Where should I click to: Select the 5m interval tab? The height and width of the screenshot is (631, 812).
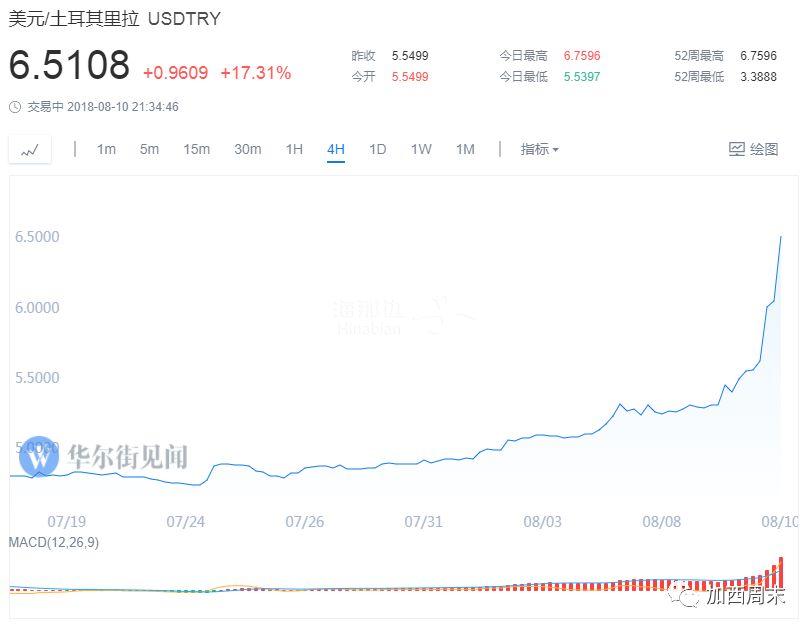149,150
